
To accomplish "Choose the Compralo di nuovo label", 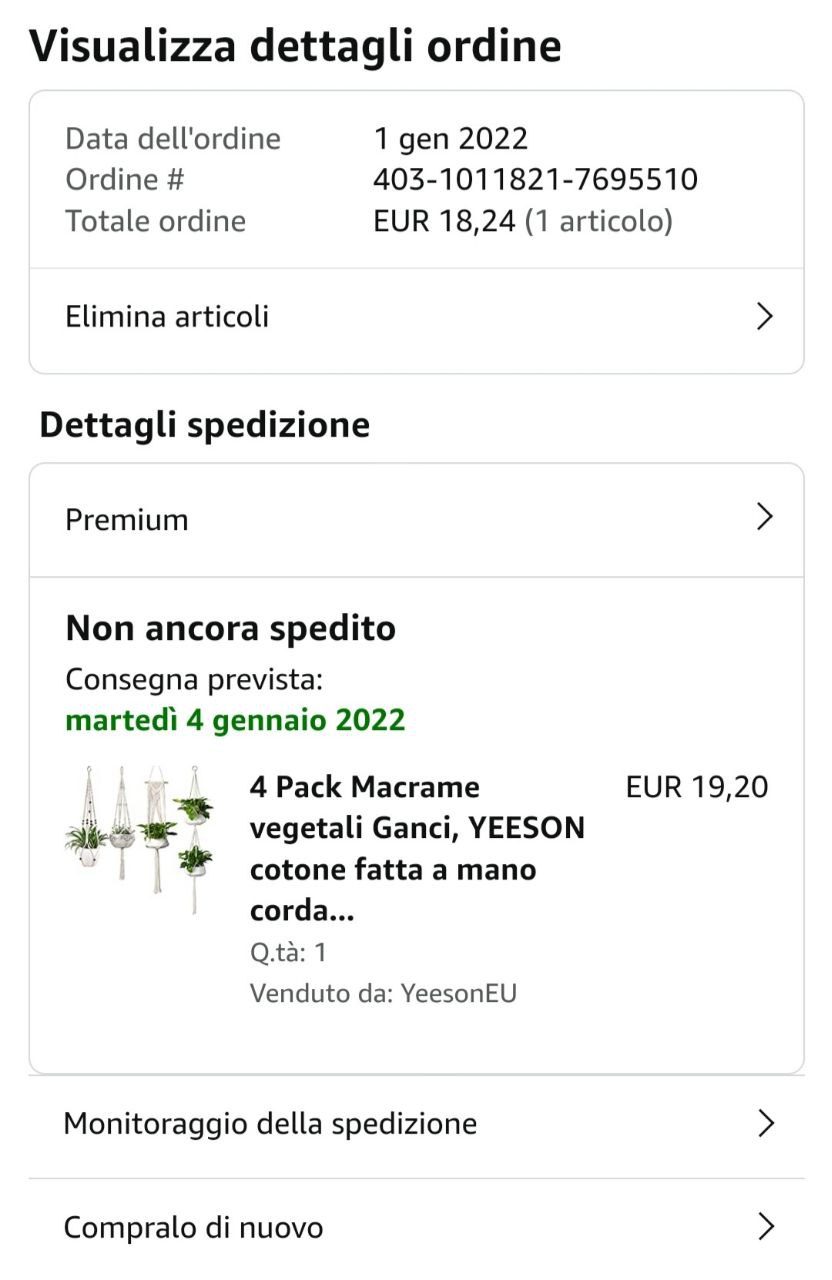I will (x=193, y=1227).
